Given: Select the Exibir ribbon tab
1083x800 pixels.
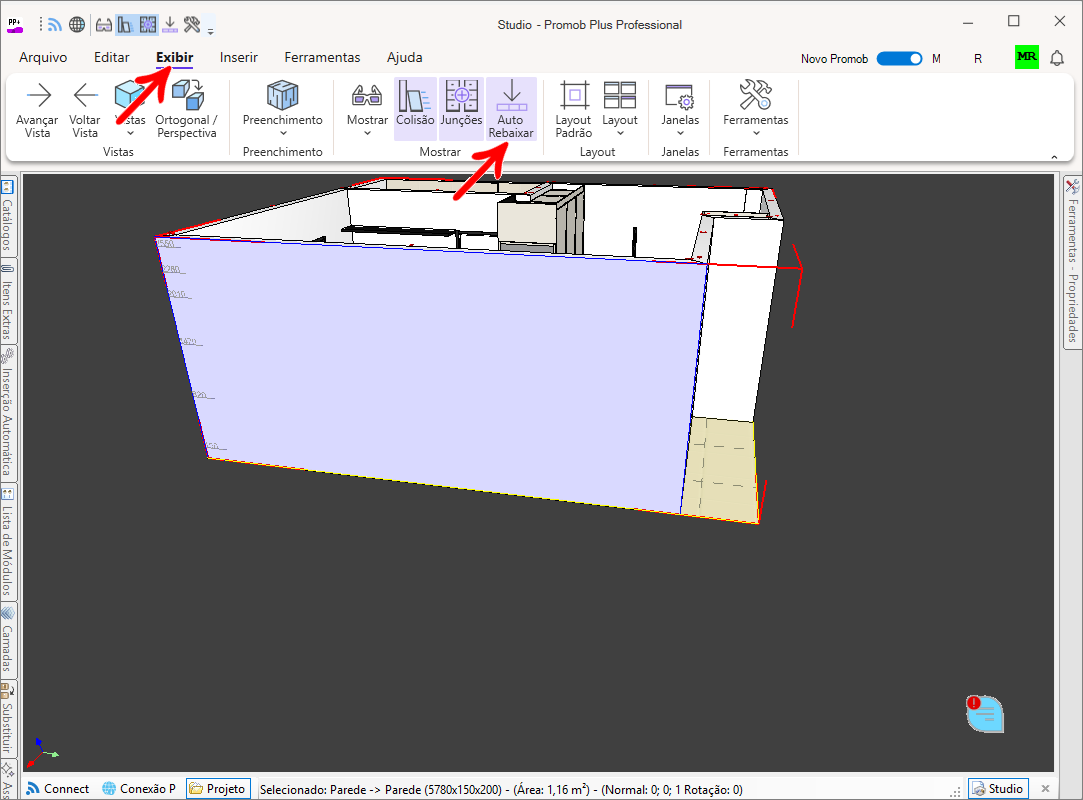Looking at the screenshot, I should click(x=174, y=57).
